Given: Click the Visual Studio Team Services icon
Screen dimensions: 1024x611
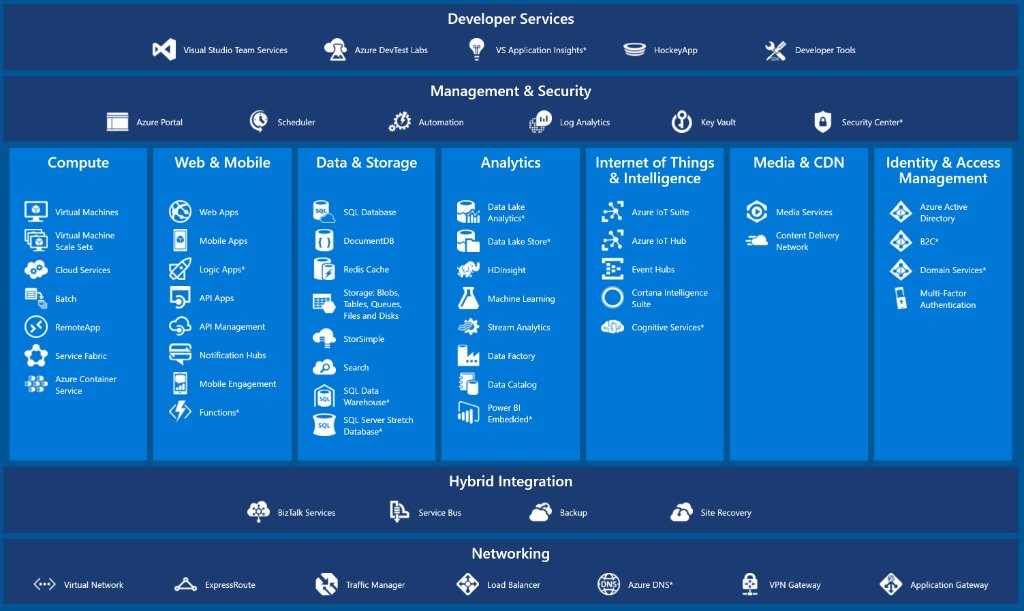Looking at the screenshot, I should (x=165, y=49).
